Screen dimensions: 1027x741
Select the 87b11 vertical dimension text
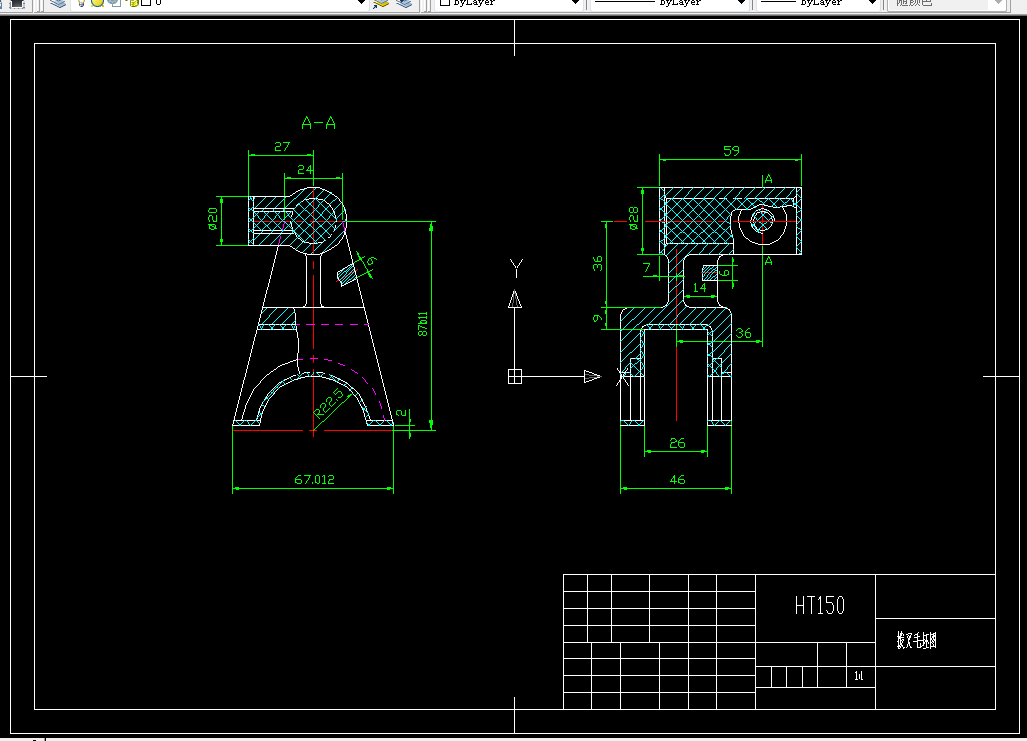point(422,324)
